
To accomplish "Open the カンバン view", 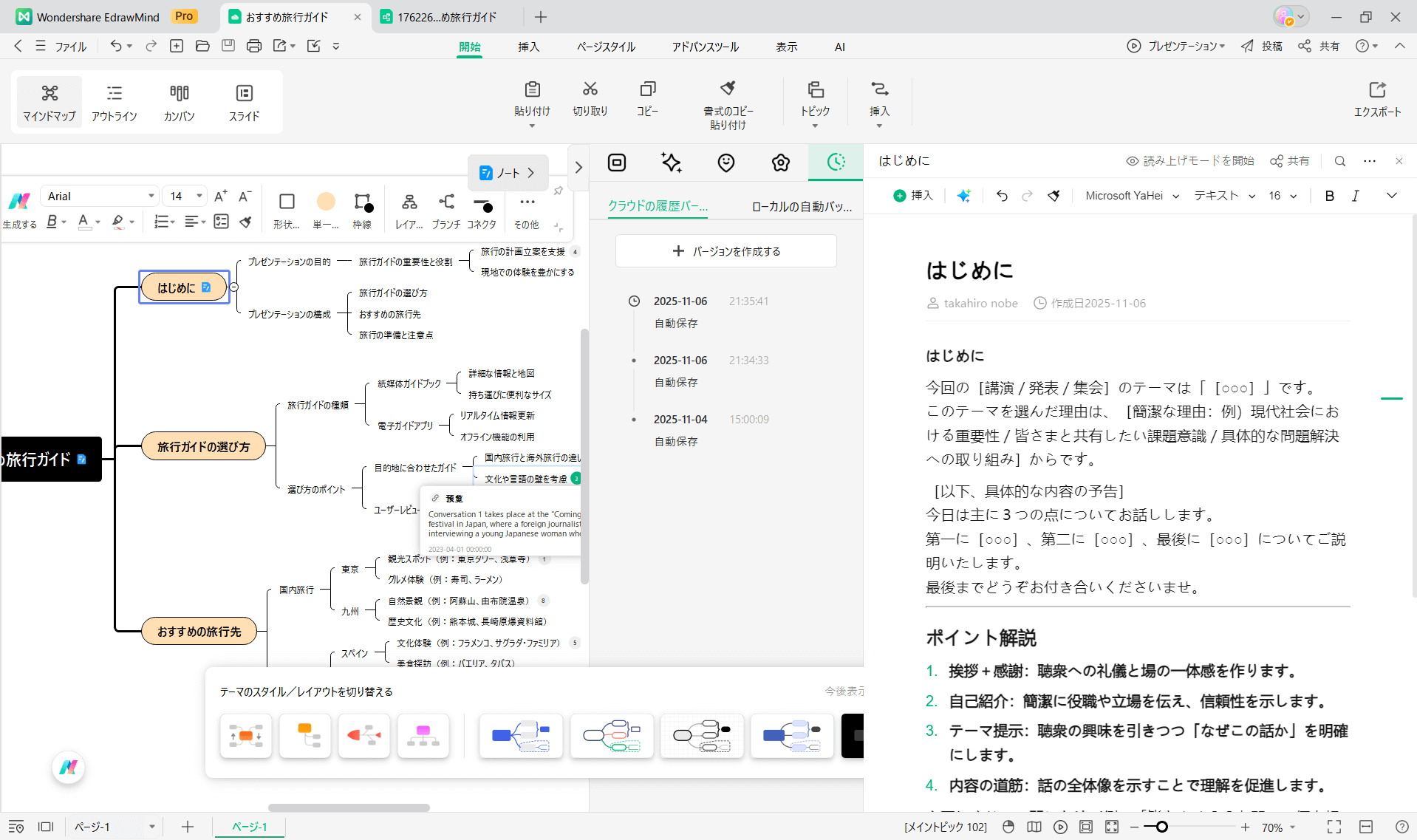I will (179, 102).
